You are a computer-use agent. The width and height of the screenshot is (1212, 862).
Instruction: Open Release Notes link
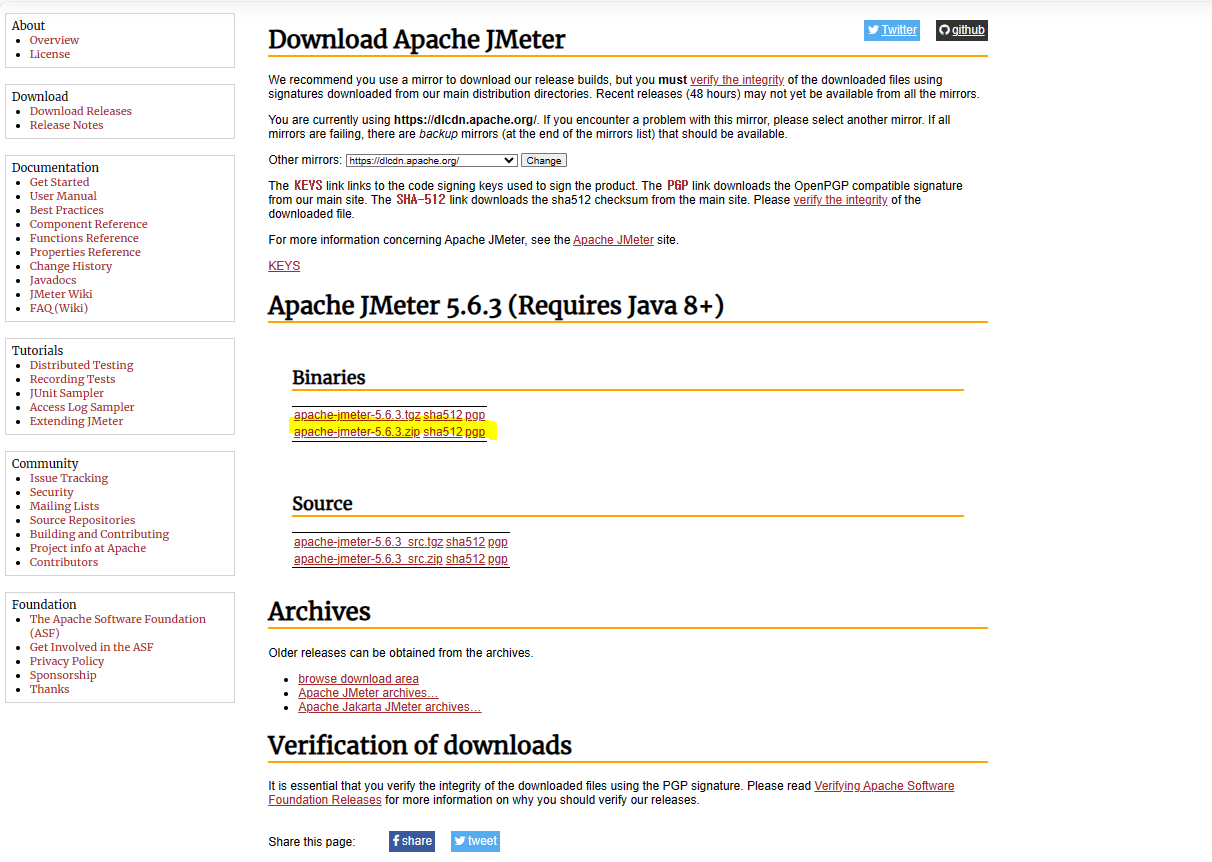coord(66,125)
